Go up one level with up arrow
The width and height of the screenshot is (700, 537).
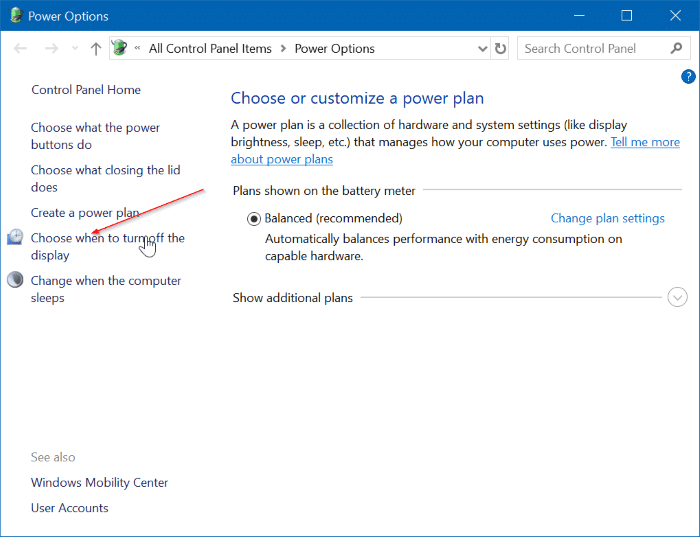[x=96, y=48]
